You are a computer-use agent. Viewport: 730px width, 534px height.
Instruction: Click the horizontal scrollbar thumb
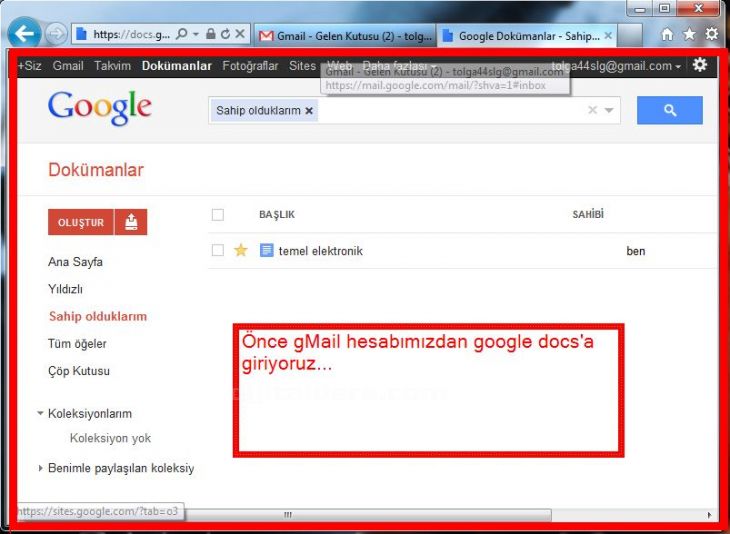click(x=288, y=514)
